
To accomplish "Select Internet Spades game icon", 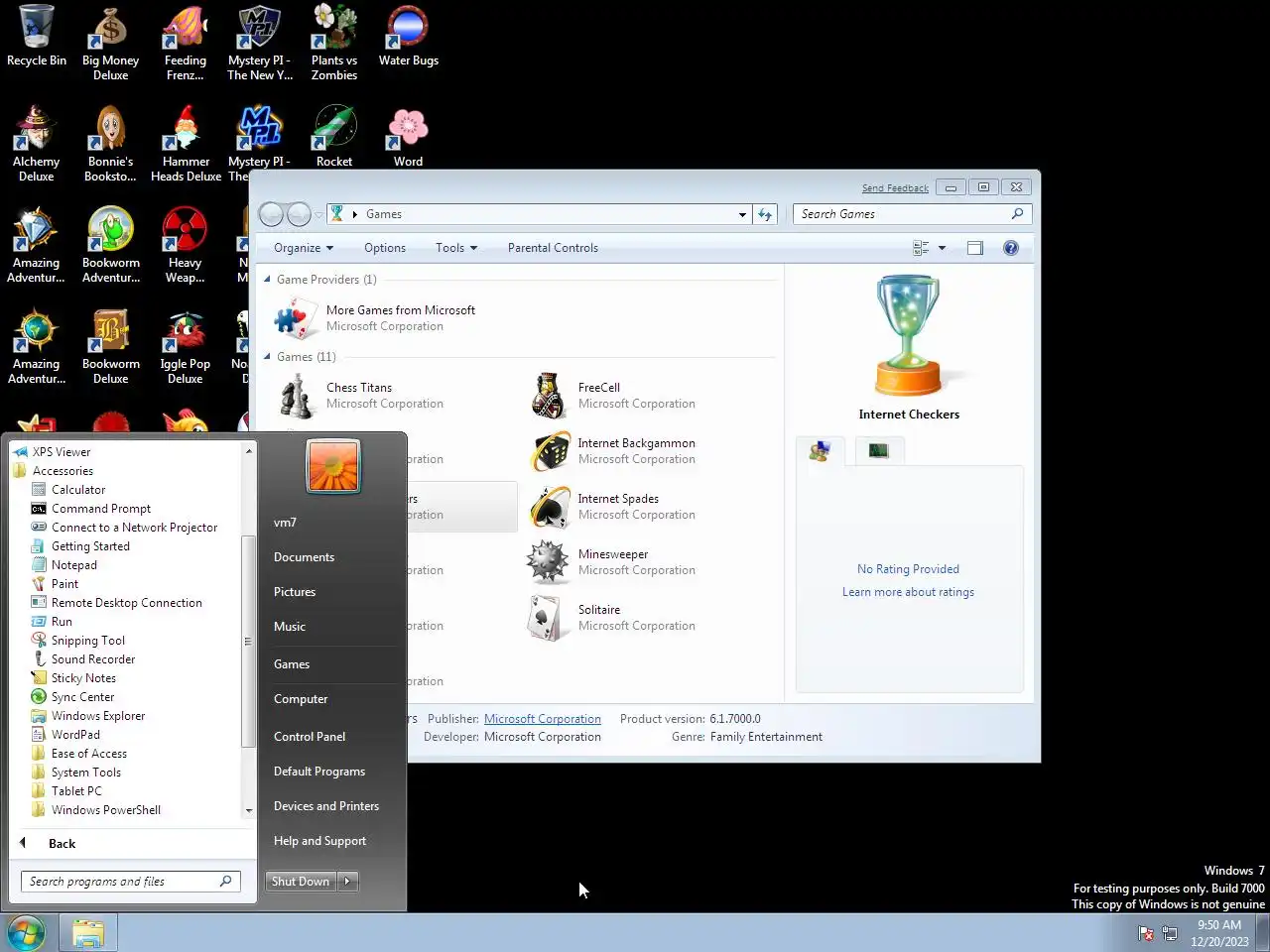I will (549, 507).
